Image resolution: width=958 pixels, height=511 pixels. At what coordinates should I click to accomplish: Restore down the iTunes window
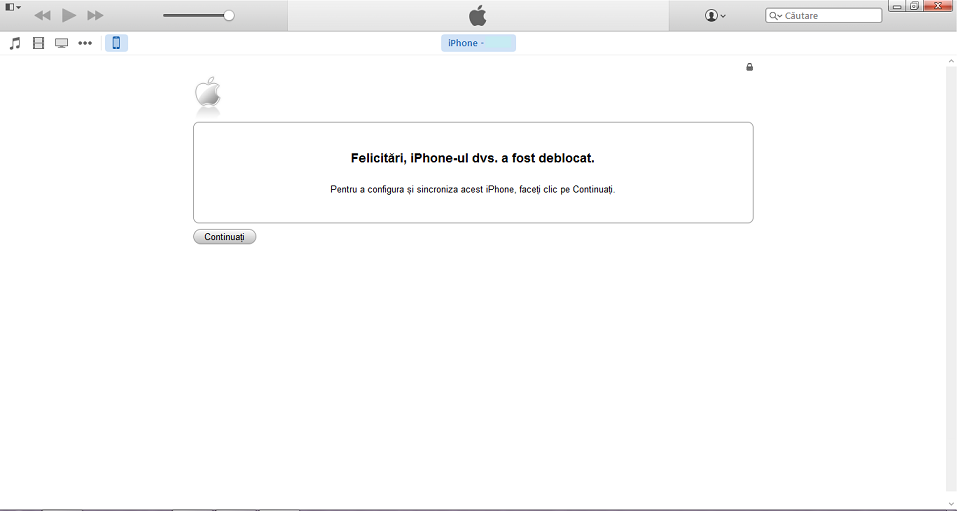point(915,6)
